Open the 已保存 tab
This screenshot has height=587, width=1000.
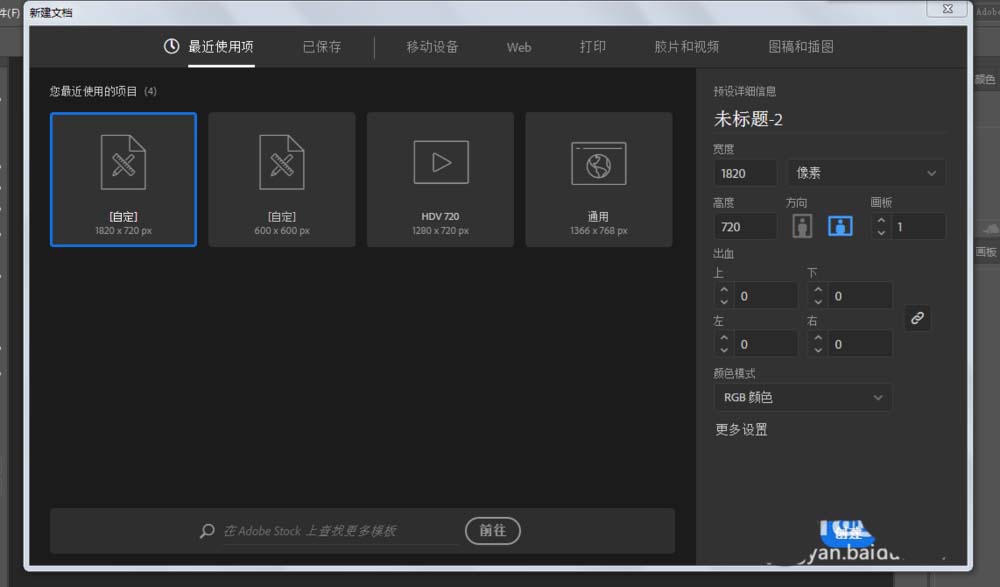pyautogui.click(x=321, y=47)
